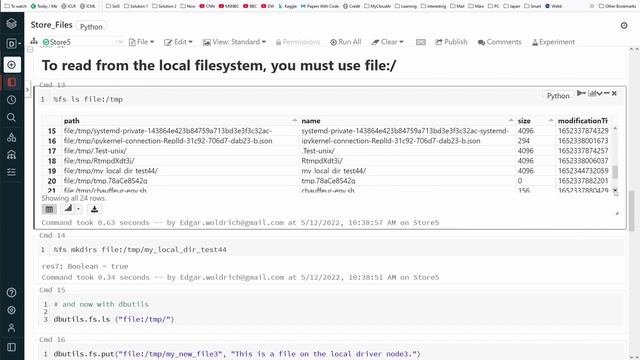Click the notebook page vertical scrollbar
Image resolution: width=640 pixels, height=360 pixels.
[x=632, y=210]
